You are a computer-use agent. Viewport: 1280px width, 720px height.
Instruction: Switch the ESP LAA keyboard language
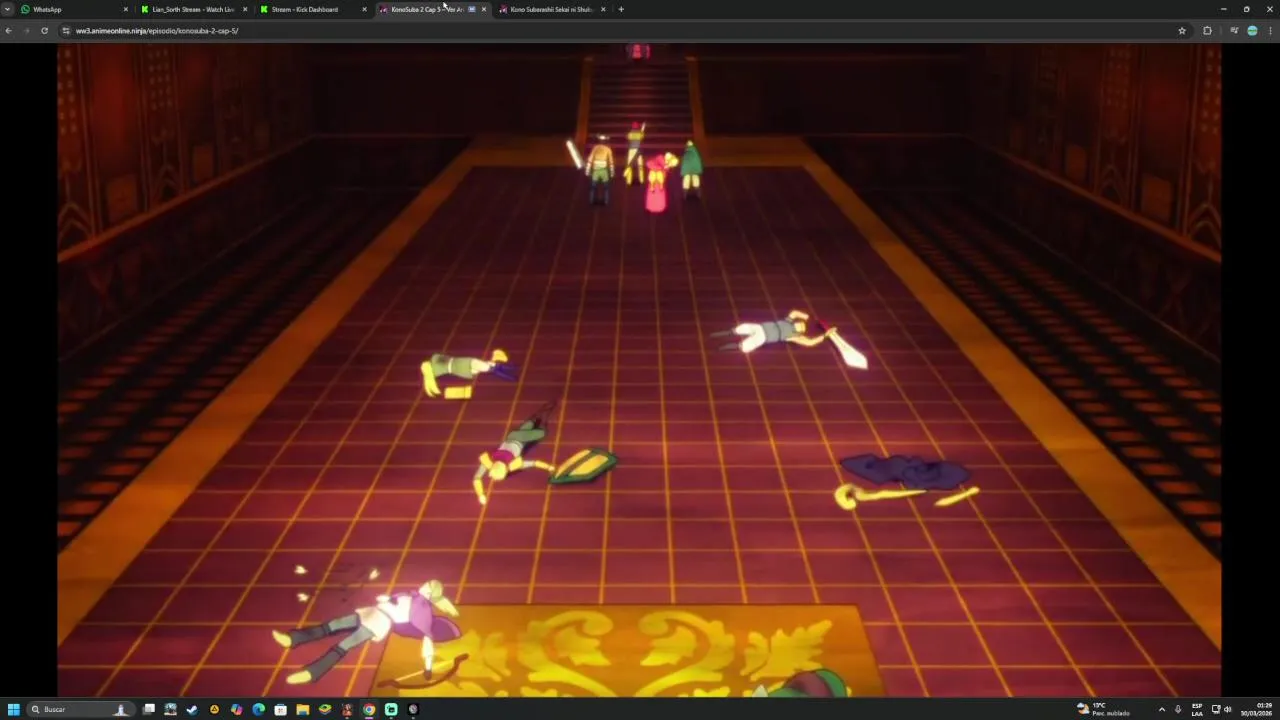point(1197,709)
